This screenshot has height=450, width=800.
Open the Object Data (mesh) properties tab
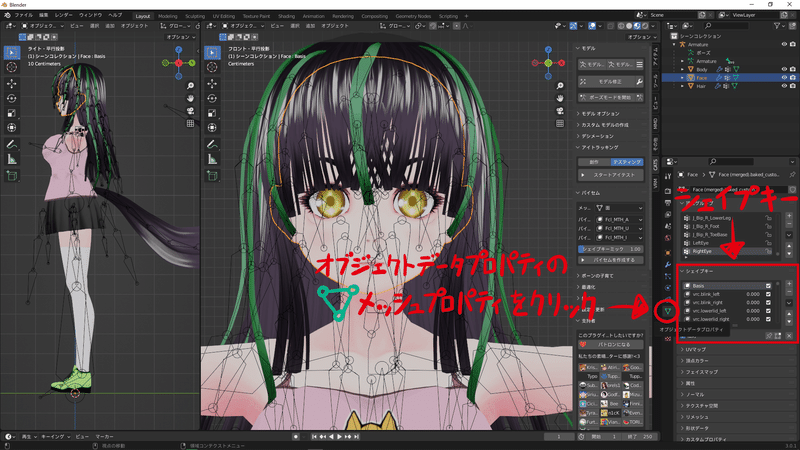click(x=667, y=311)
